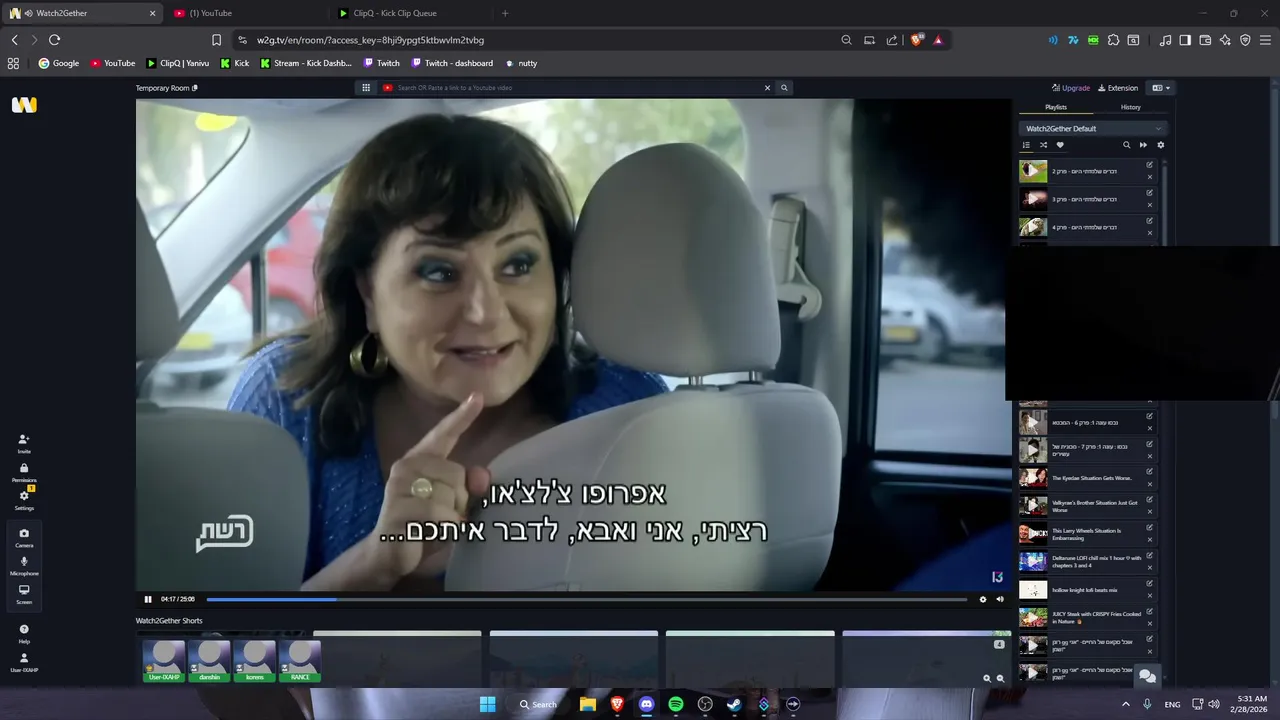This screenshot has height=720, width=1280.
Task: Open browser extensions puzzle icon
Action: 1112,40
